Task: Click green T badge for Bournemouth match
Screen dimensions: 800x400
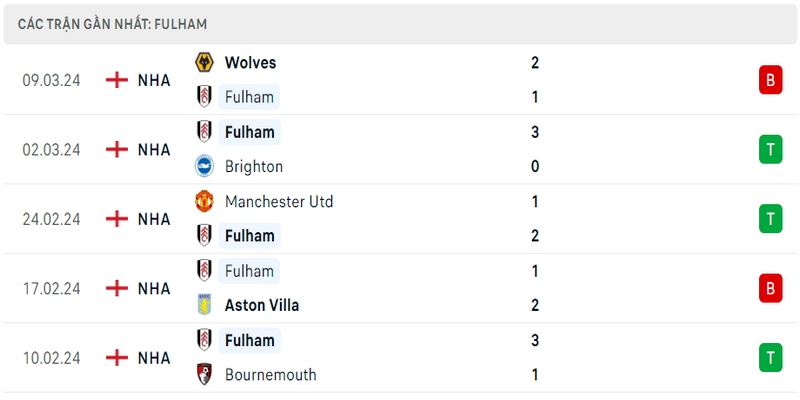Action: point(770,358)
